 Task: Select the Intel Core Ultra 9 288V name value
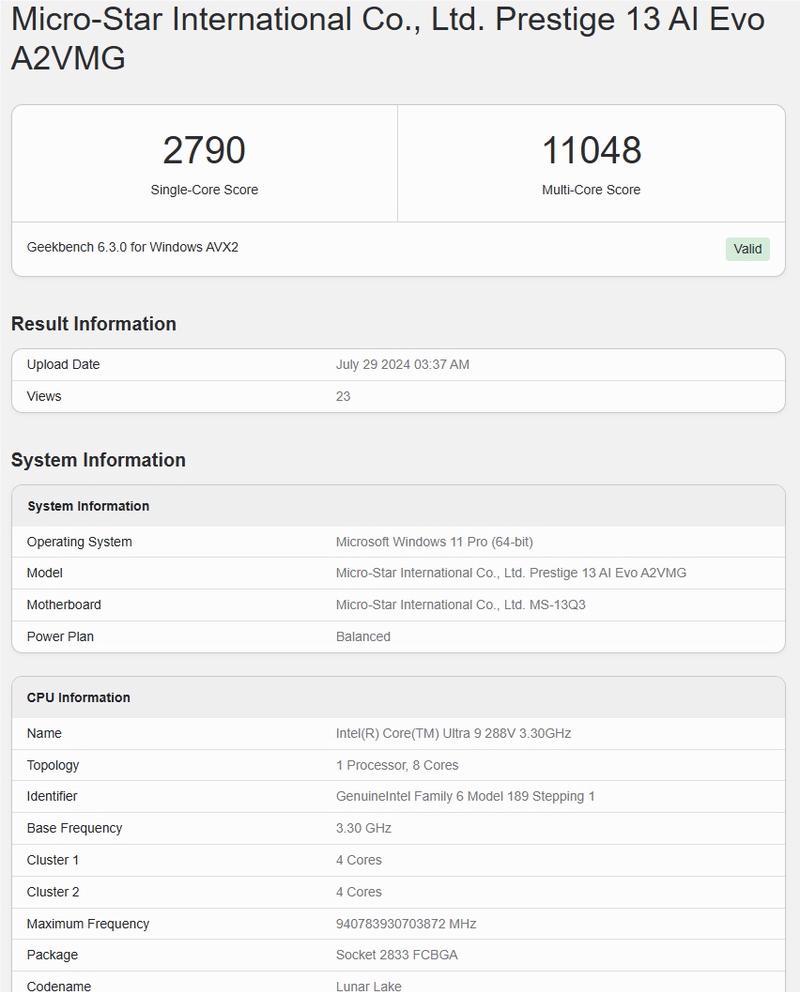coord(453,733)
